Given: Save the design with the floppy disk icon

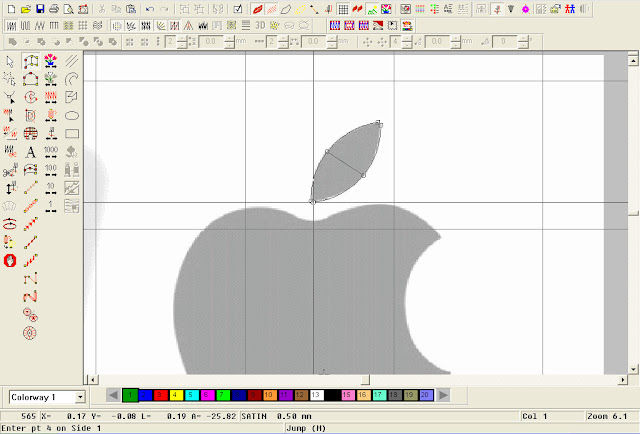Looking at the screenshot, I should click(40, 9).
